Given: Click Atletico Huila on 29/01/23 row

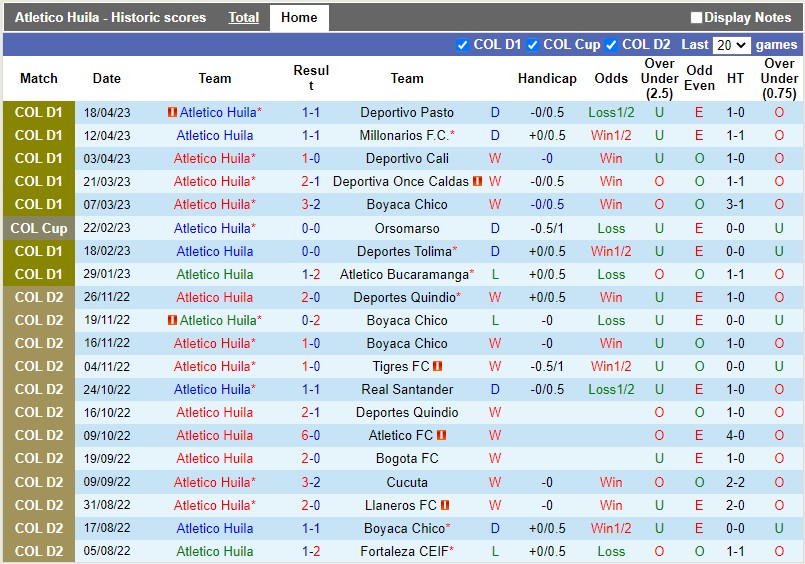Looking at the screenshot, I should [x=215, y=274].
